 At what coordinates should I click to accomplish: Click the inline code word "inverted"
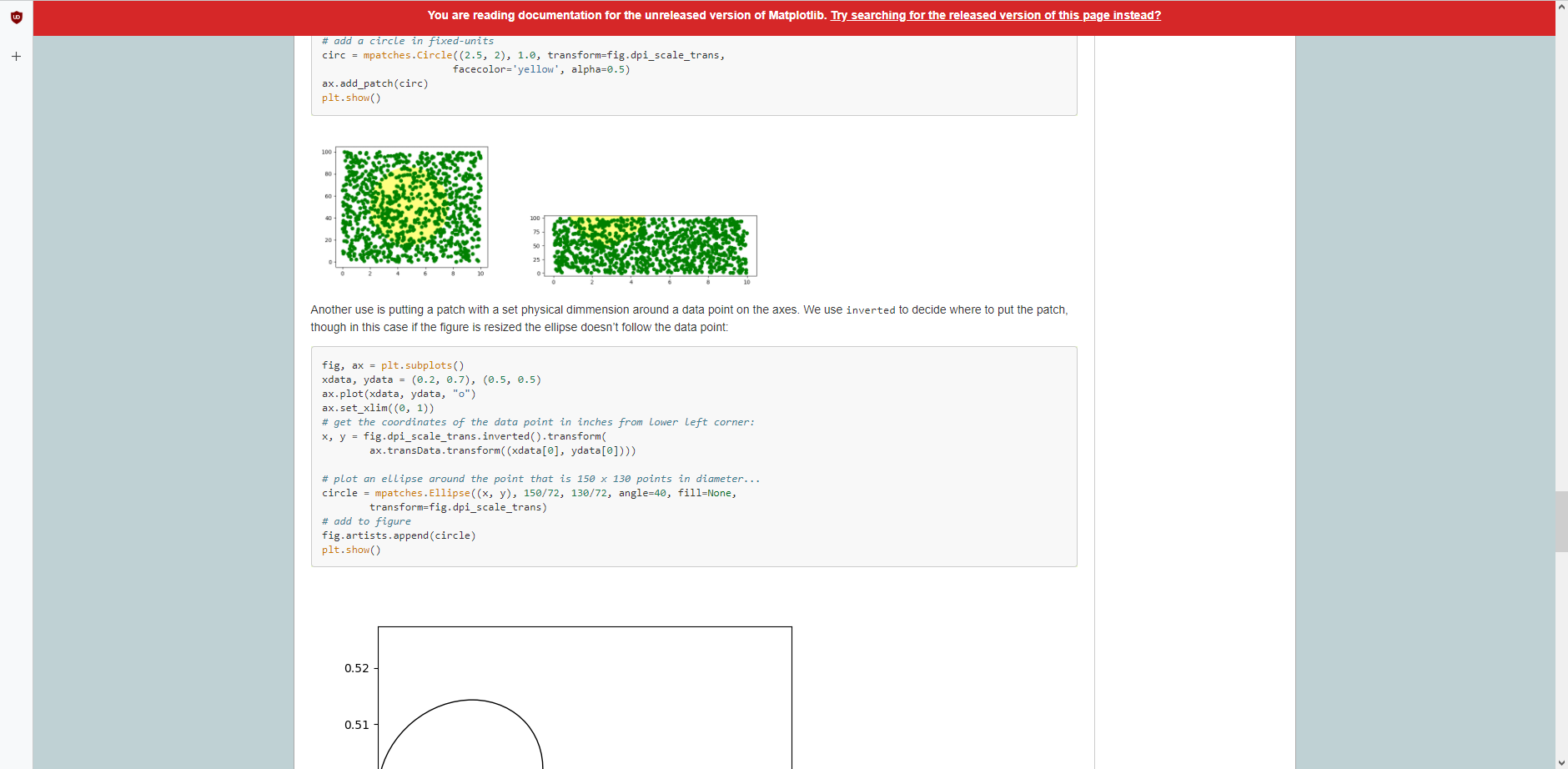[x=870, y=310]
